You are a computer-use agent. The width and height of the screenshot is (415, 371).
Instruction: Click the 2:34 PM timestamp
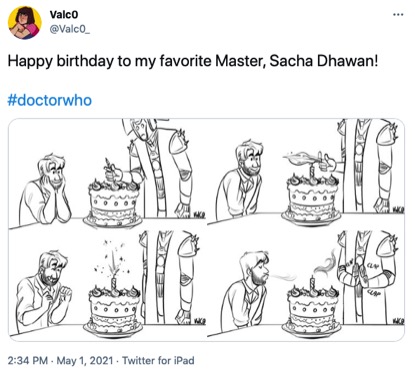point(28,360)
